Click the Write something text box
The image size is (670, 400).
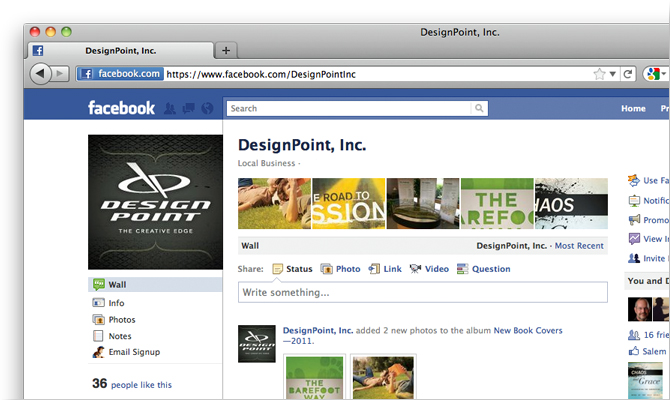click(423, 292)
